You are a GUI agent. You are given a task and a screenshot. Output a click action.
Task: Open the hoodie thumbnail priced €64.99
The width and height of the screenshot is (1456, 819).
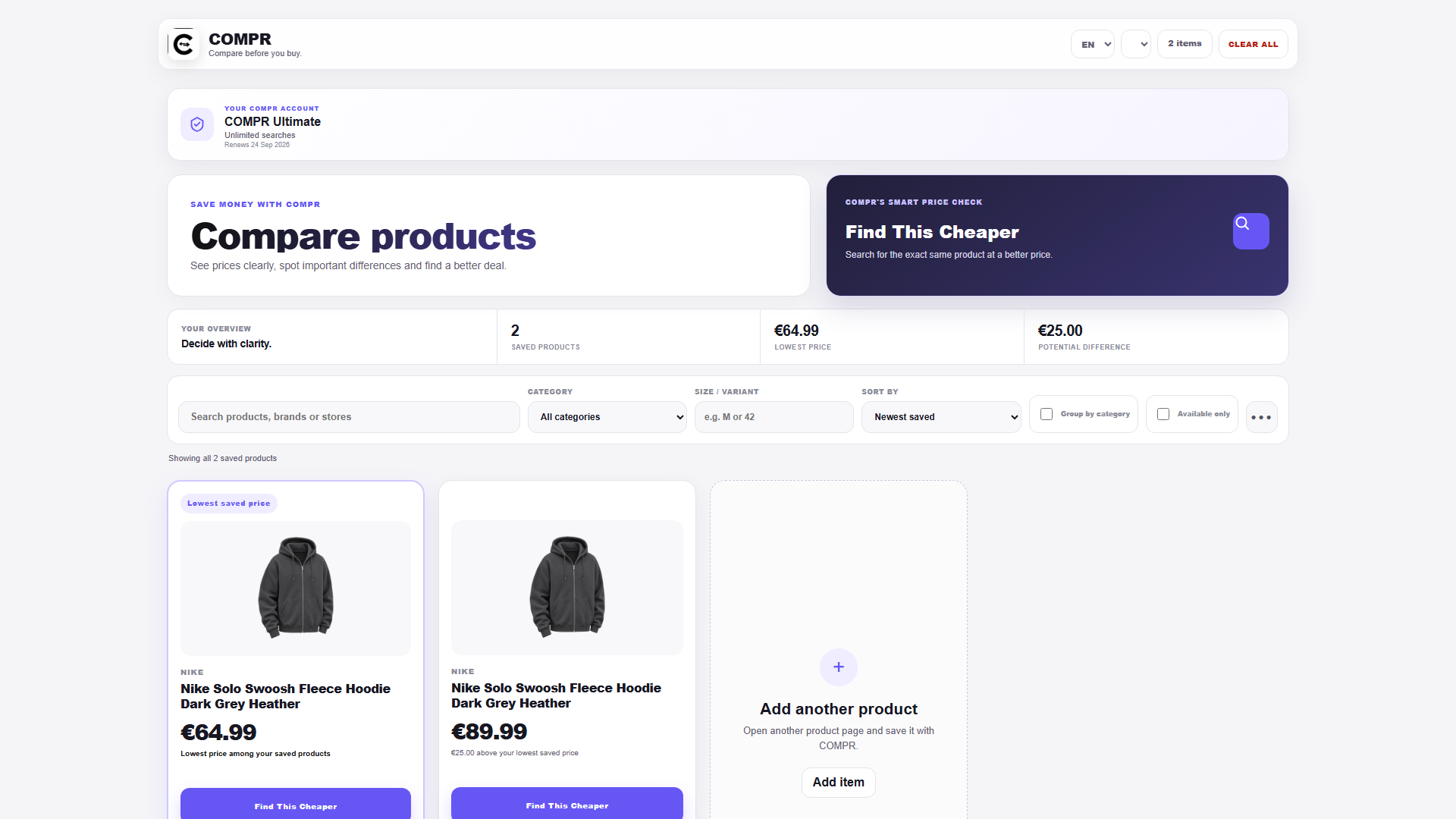pyautogui.click(x=296, y=588)
